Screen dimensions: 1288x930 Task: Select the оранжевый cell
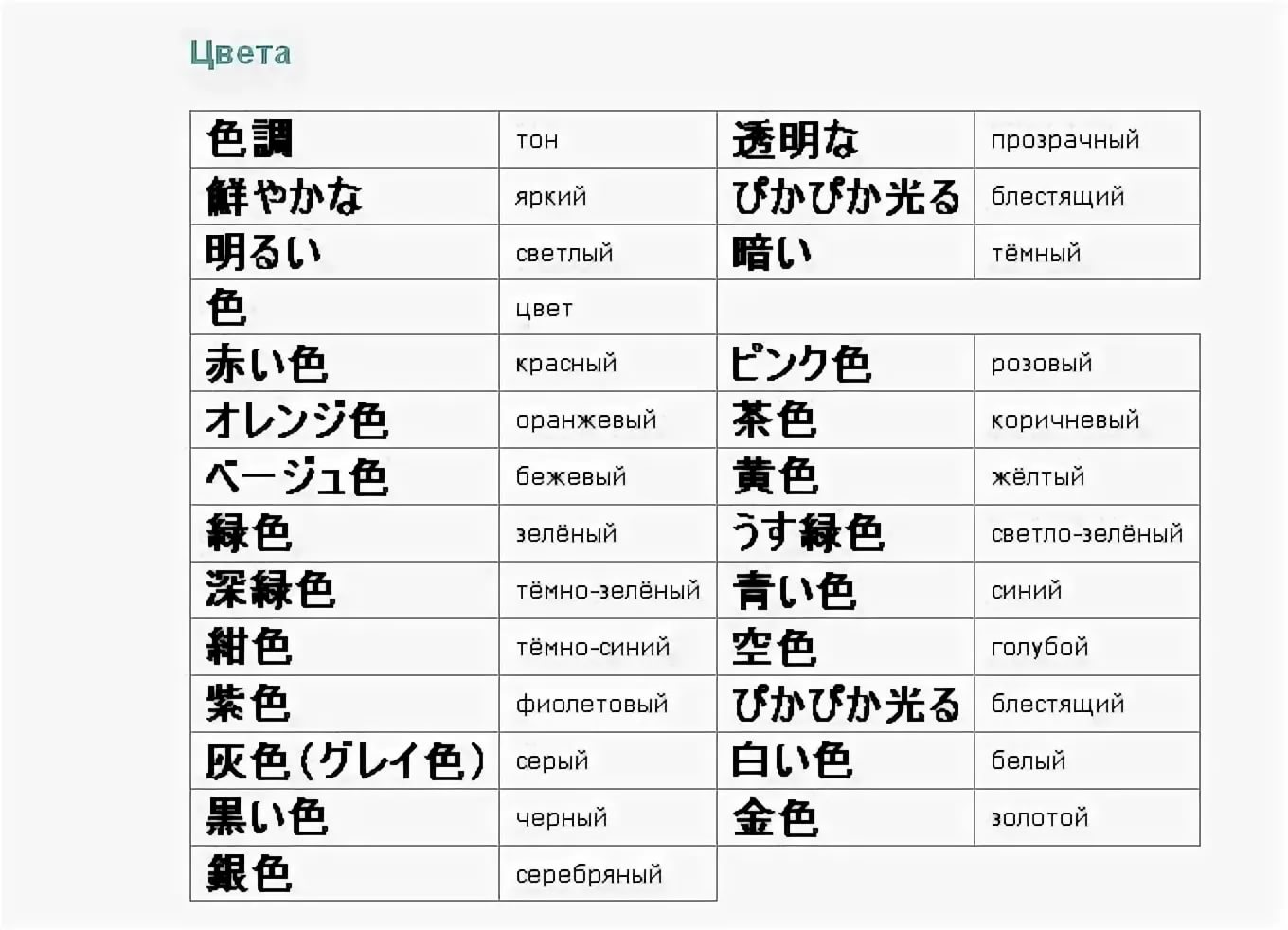pyautogui.click(x=608, y=420)
